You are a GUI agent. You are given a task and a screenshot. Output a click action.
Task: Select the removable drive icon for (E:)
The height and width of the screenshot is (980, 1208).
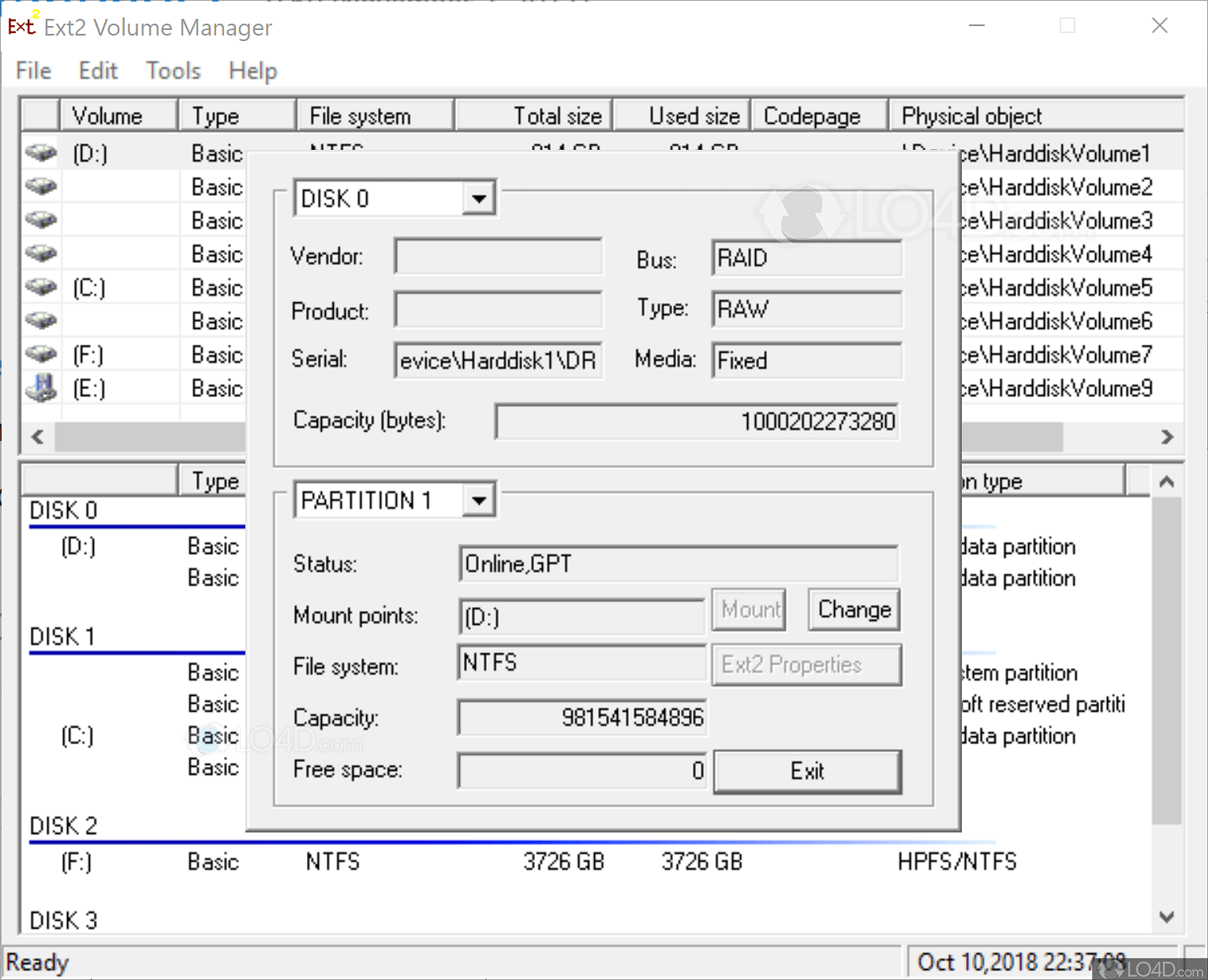[x=41, y=387]
